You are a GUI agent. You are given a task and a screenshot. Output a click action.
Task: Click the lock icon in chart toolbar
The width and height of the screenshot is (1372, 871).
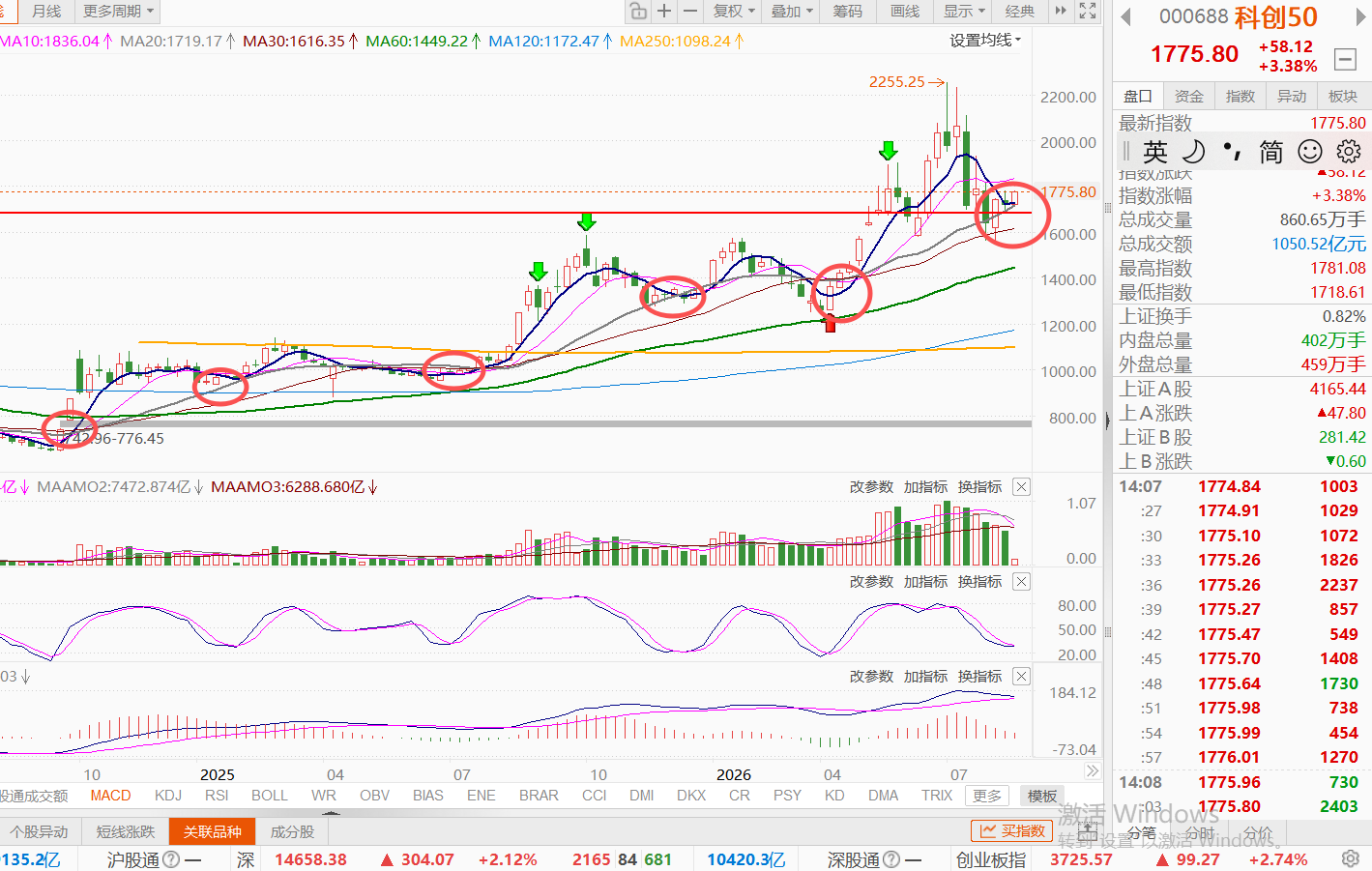pyautogui.click(x=638, y=11)
